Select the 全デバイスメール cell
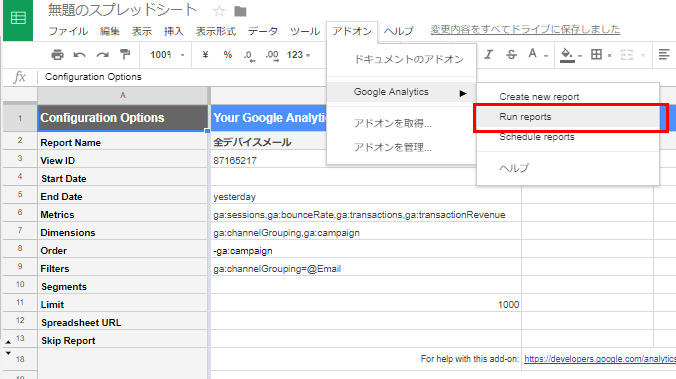The height and width of the screenshot is (379, 676). coord(268,142)
